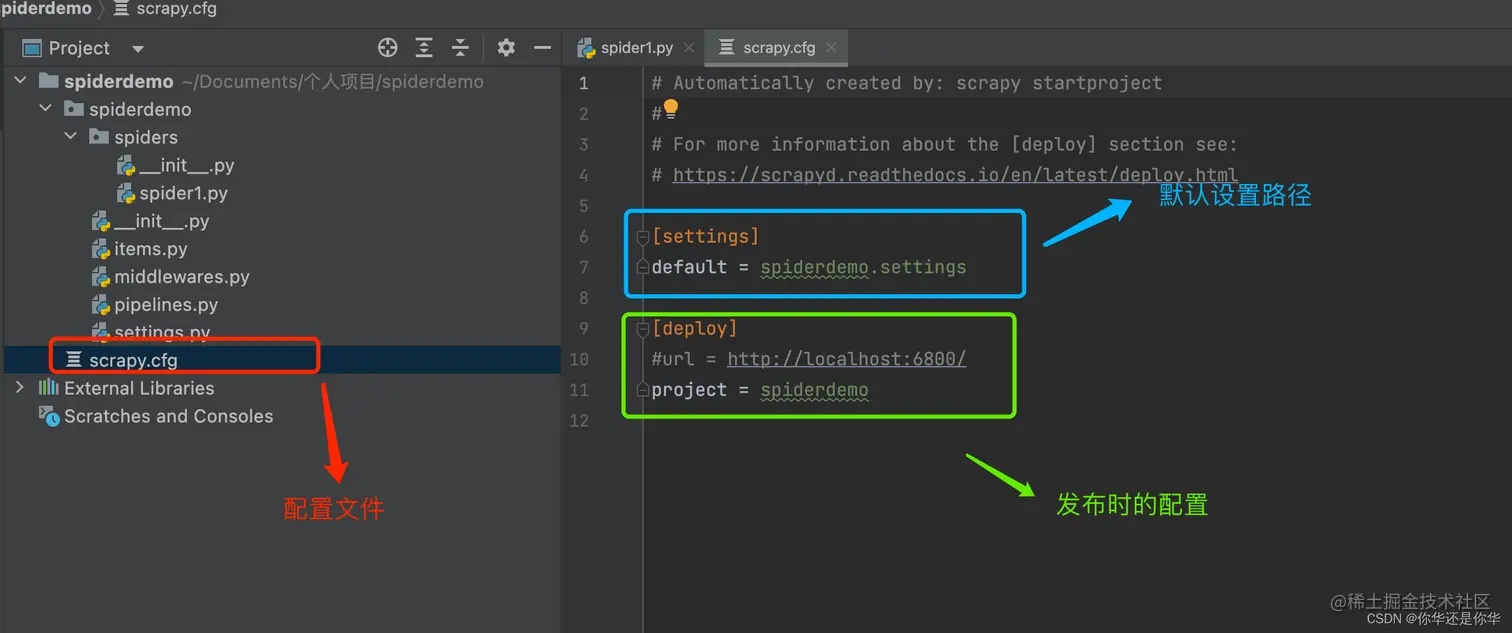Click the [deploy] header text
The image size is (1512, 633).
pyautogui.click(x=694, y=328)
